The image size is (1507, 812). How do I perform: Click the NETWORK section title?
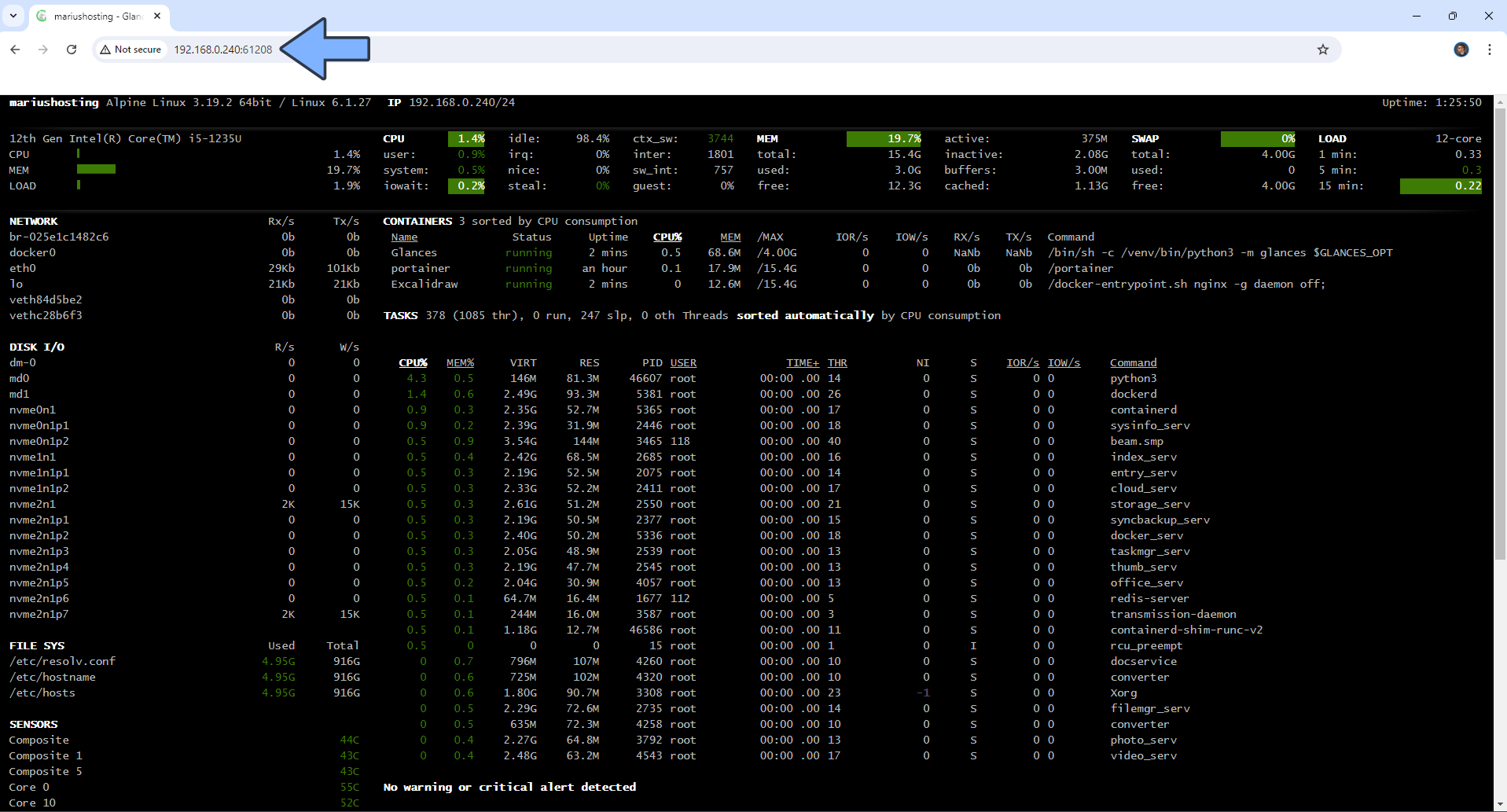[x=33, y=222]
